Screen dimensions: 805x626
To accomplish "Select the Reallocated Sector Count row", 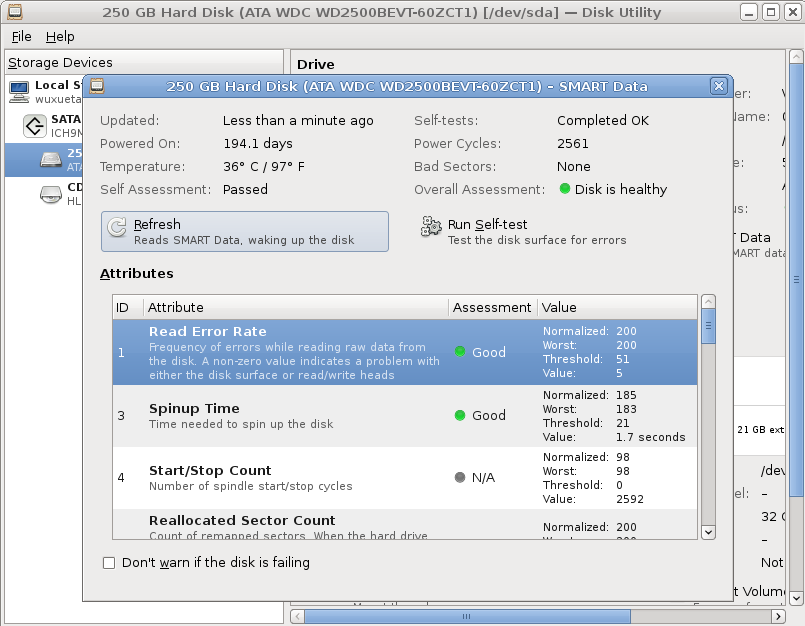I will pos(405,524).
